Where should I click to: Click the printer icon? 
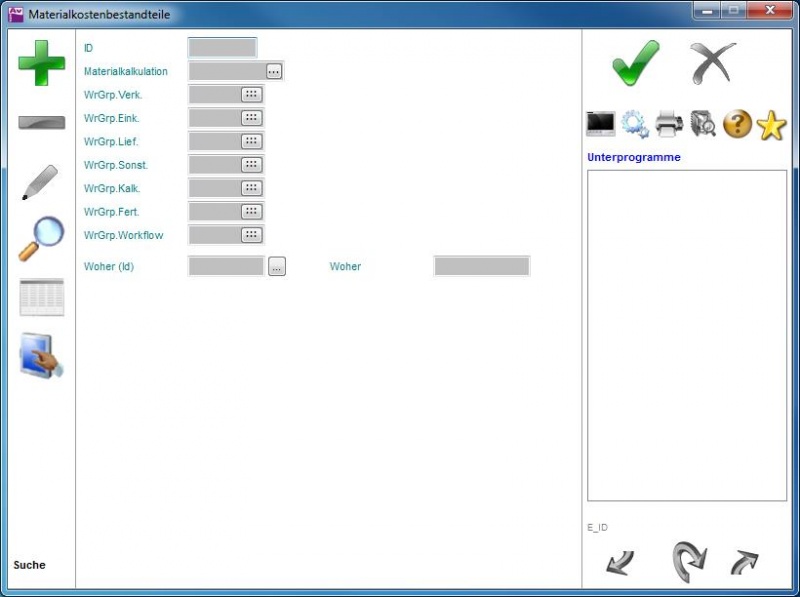(x=669, y=124)
